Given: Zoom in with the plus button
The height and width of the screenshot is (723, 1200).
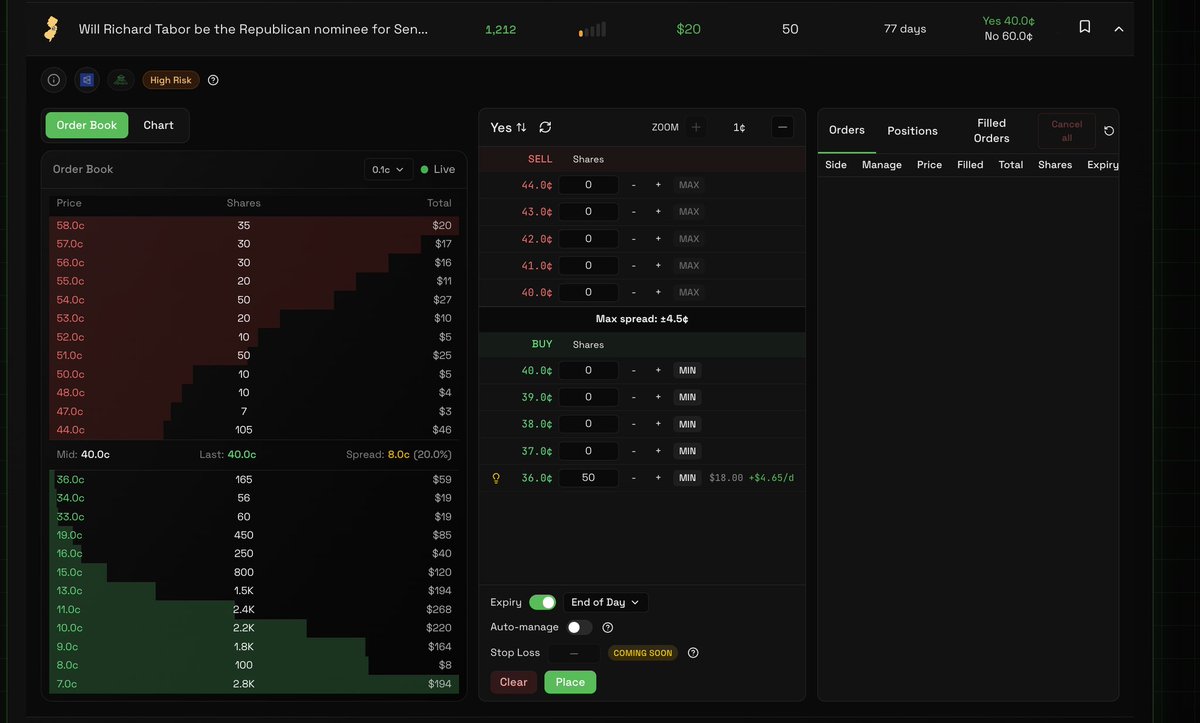Looking at the screenshot, I should 697,127.
